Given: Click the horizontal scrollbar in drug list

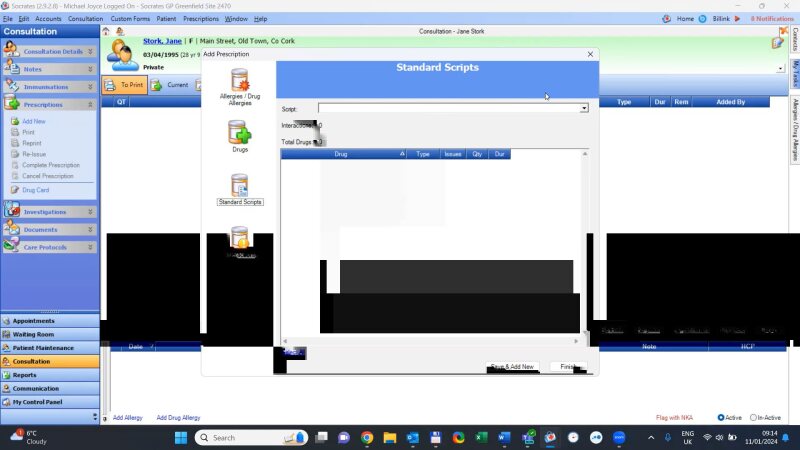Looking at the screenshot, I should click(x=430, y=341).
